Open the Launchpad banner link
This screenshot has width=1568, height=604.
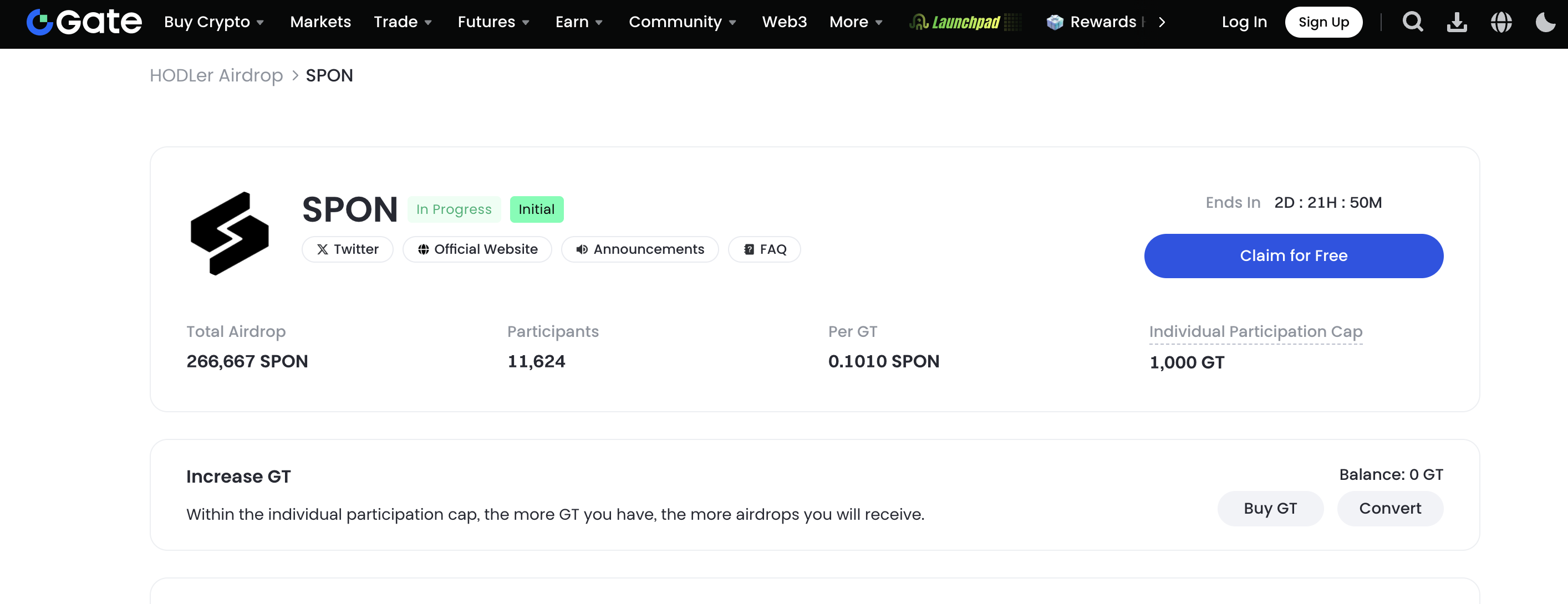(964, 22)
